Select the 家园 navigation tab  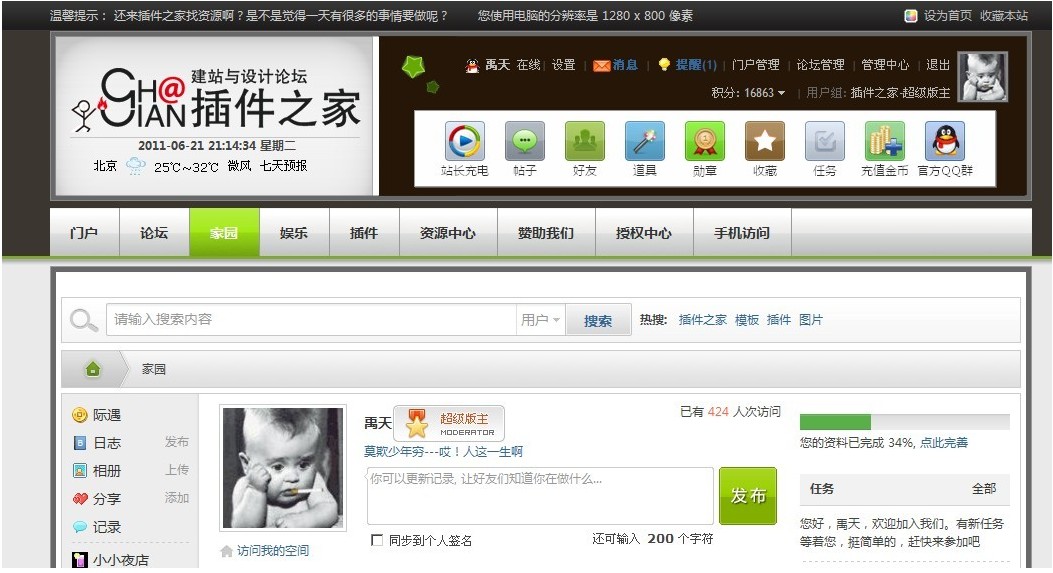pyautogui.click(x=224, y=232)
